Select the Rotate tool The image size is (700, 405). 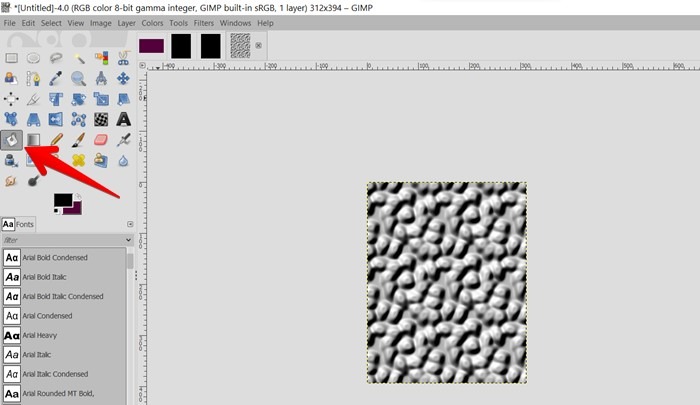[x=79, y=99]
